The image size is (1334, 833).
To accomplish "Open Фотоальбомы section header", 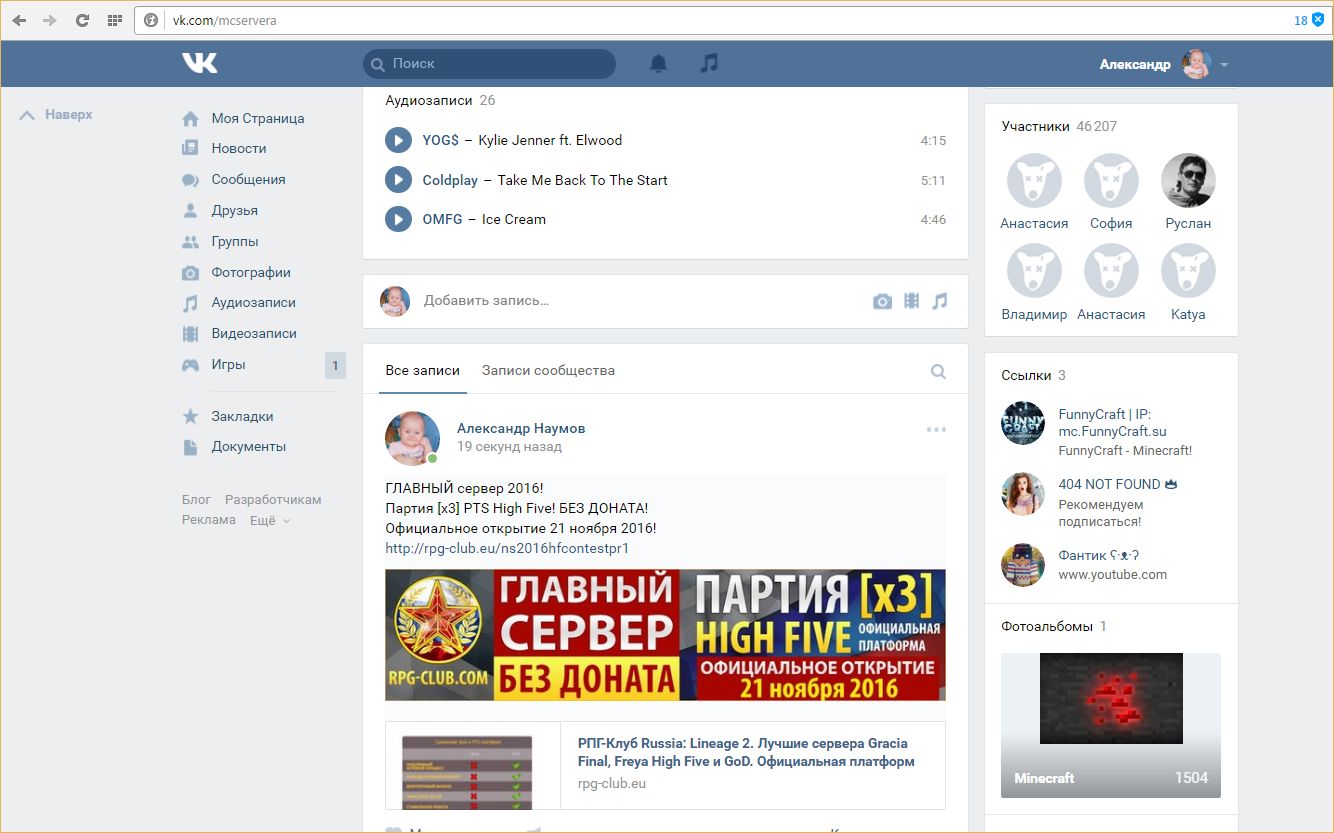I will (1053, 626).
